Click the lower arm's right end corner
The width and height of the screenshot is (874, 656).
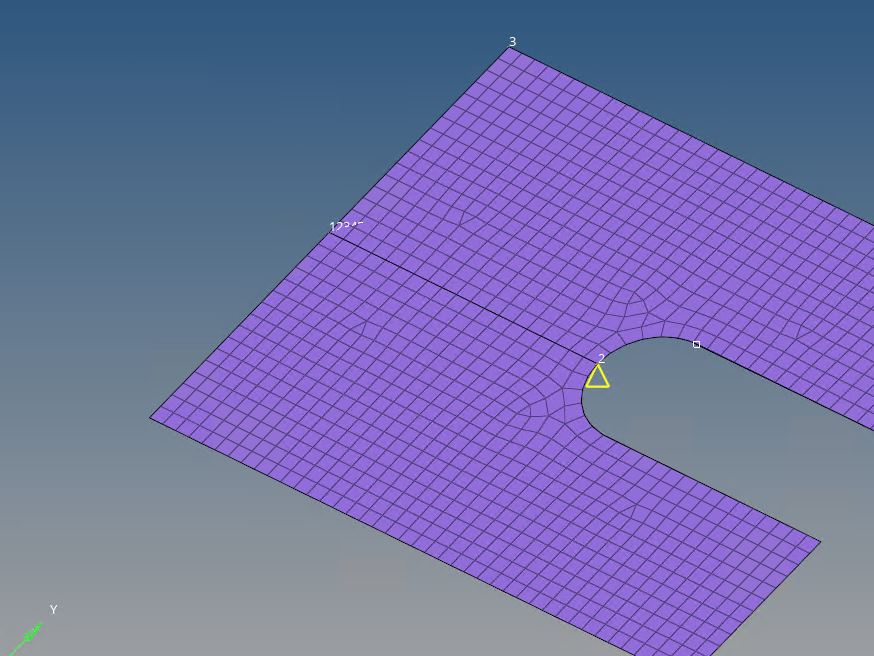point(819,542)
